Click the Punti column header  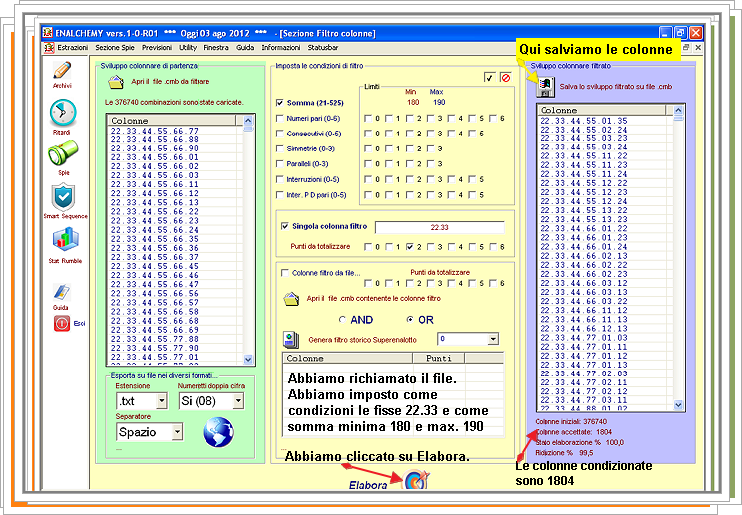tap(438, 358)
